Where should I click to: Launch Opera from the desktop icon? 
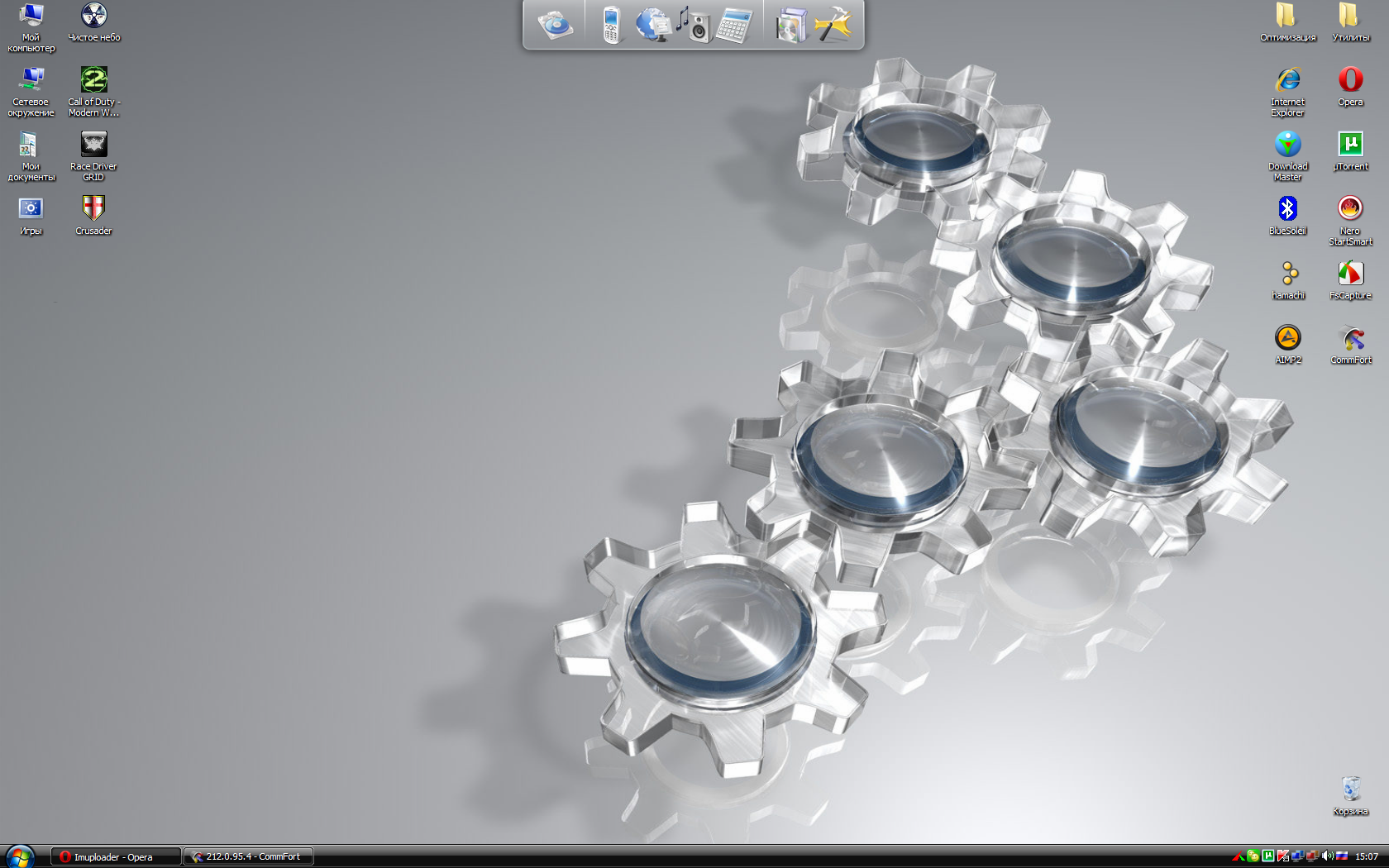[1350, 80]
